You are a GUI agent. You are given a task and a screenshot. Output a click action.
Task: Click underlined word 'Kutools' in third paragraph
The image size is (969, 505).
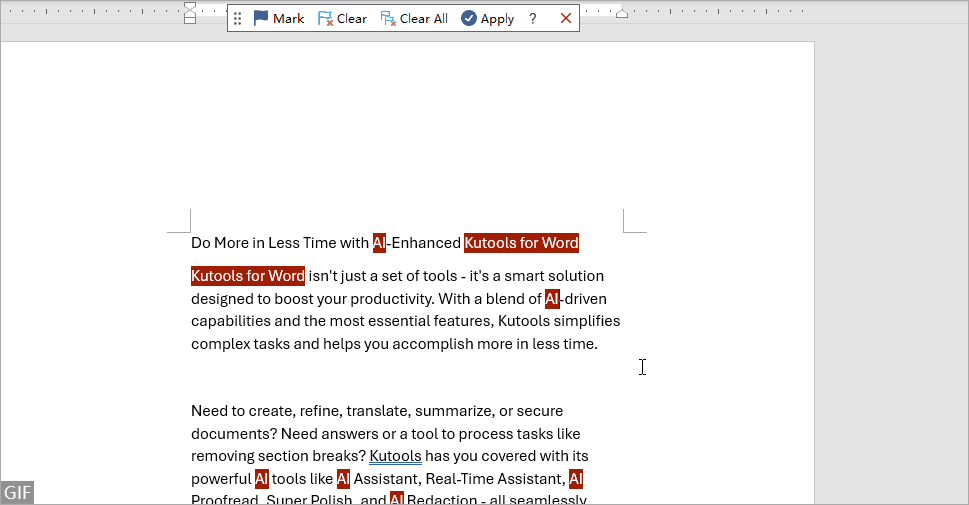[396, 456]
